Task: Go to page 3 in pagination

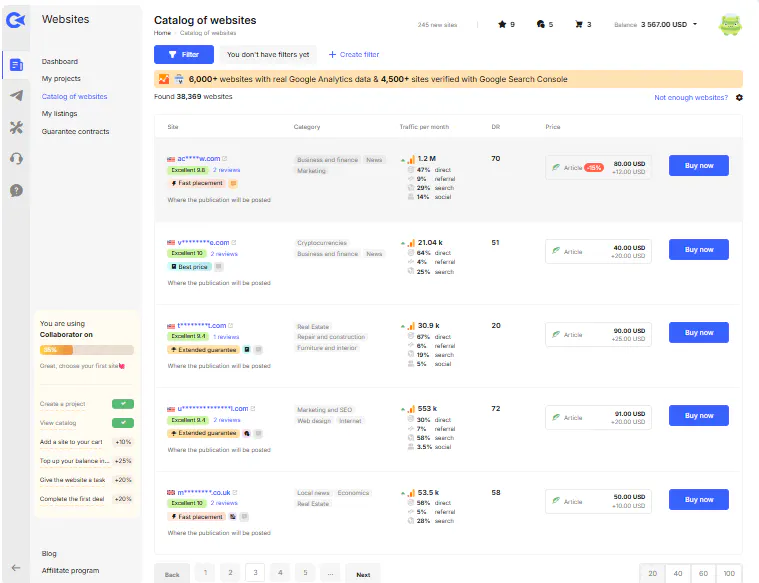Action: 255,572
